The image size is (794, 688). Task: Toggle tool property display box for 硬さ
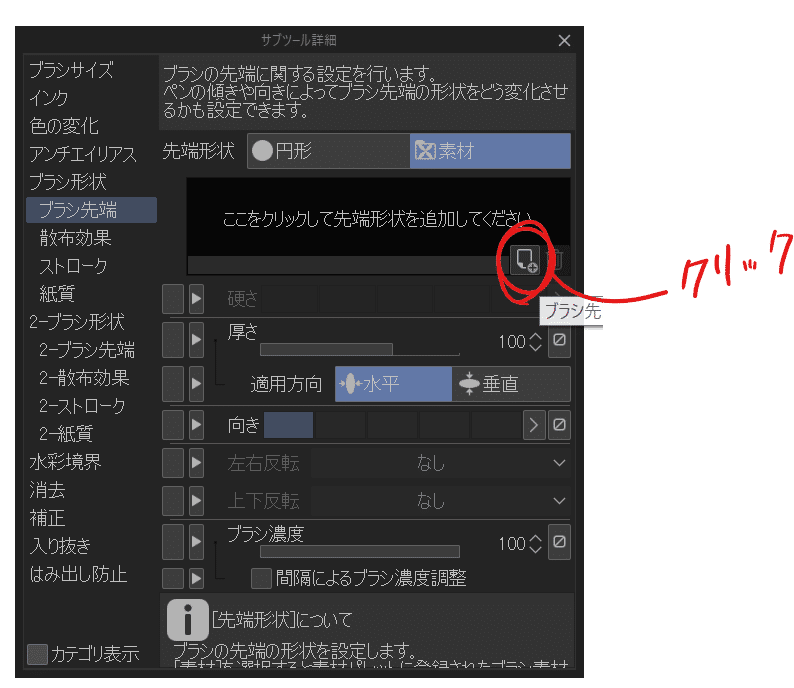point(173,299)
